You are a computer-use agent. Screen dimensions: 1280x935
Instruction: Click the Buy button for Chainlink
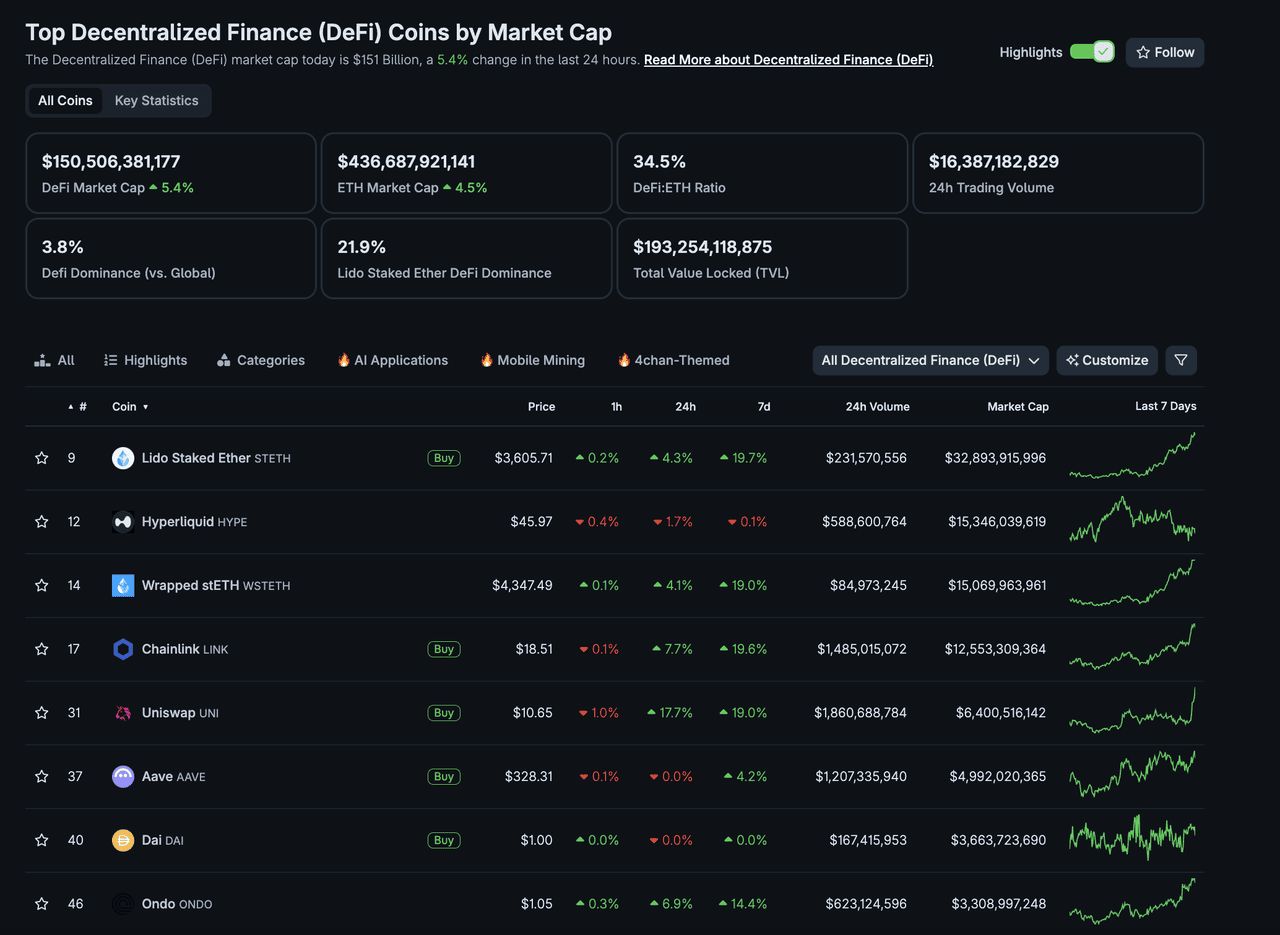click(x=444, y=649)
